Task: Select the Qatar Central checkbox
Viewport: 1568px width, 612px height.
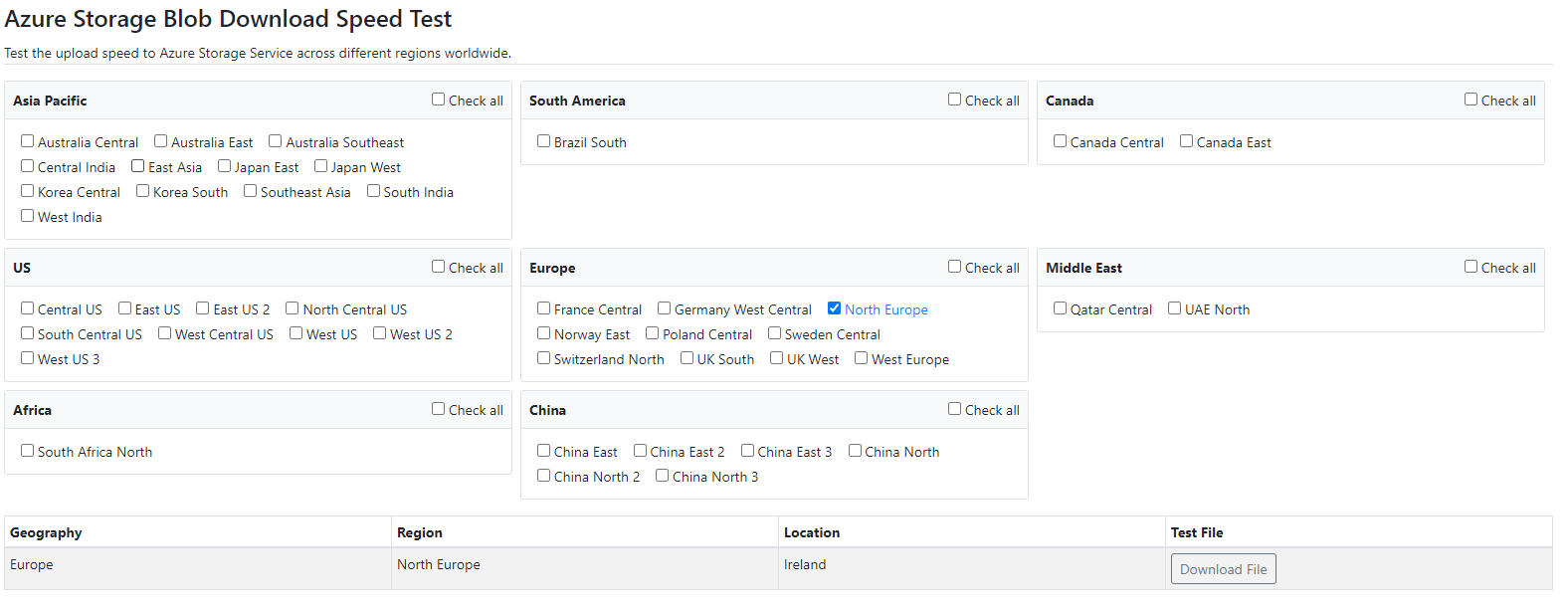Action: [1061, 308]
